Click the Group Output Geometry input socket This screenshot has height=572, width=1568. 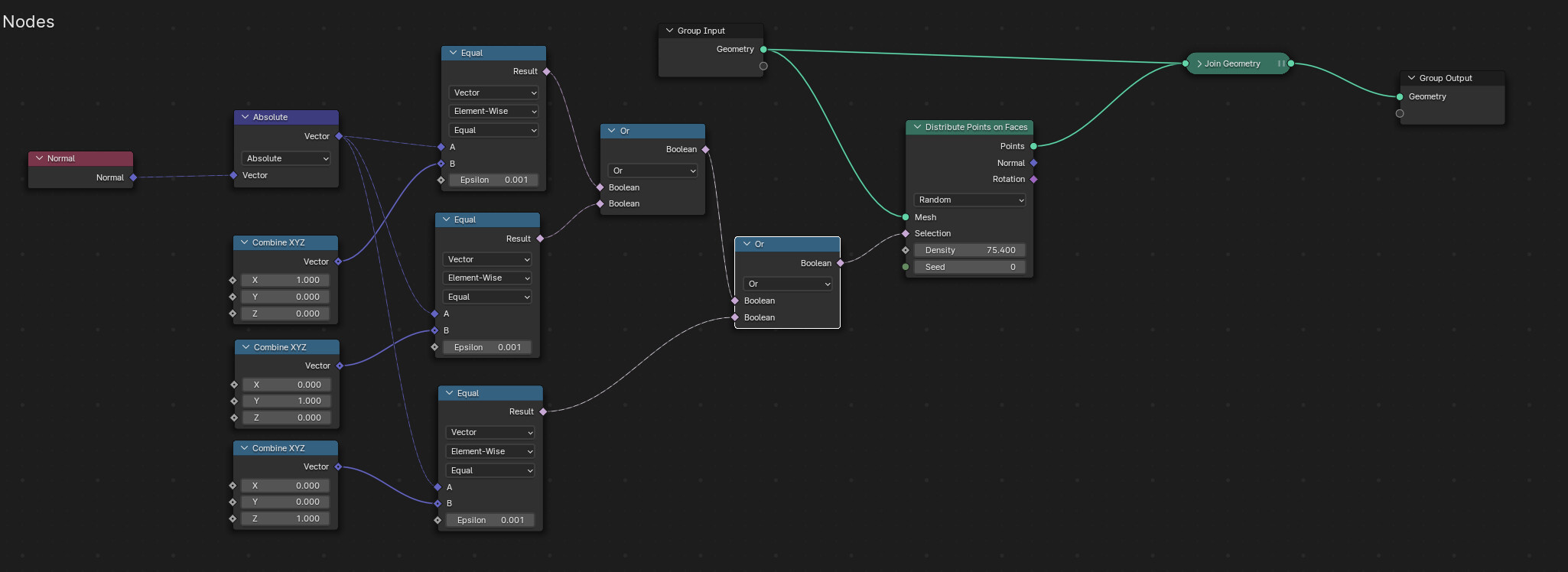(1400, 96)
